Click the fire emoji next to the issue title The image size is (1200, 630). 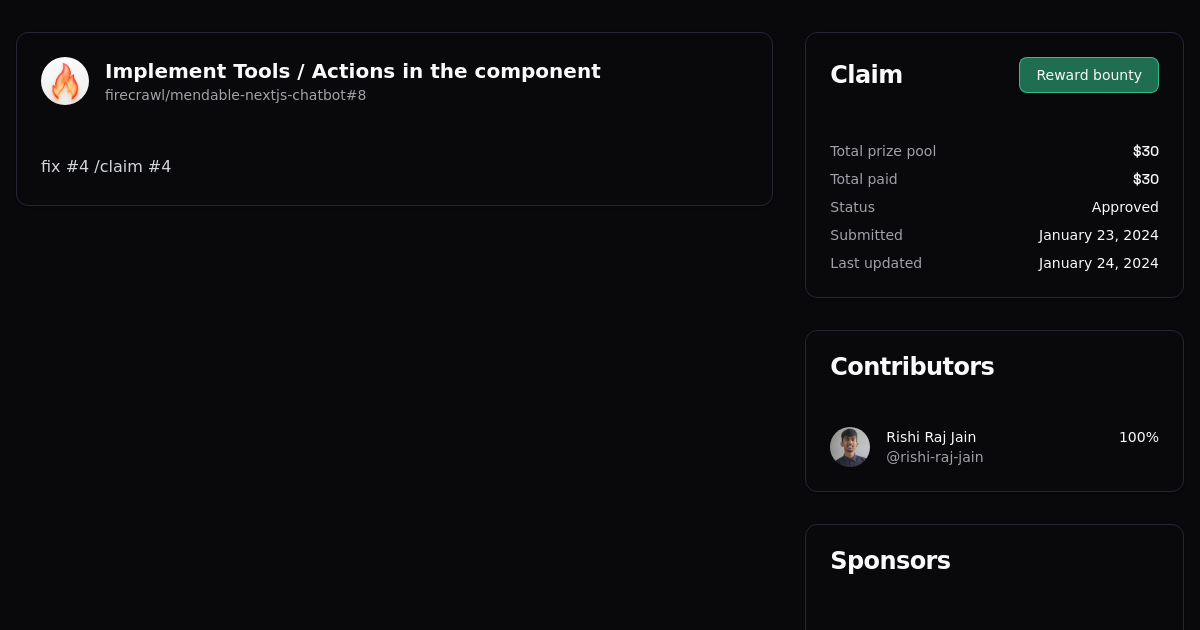point(64,80)
